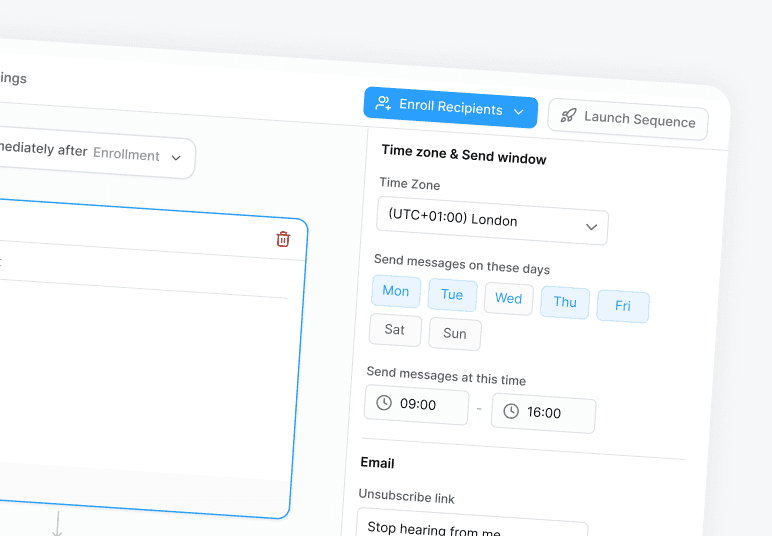Enable the Wed day chip

(509, 298)
